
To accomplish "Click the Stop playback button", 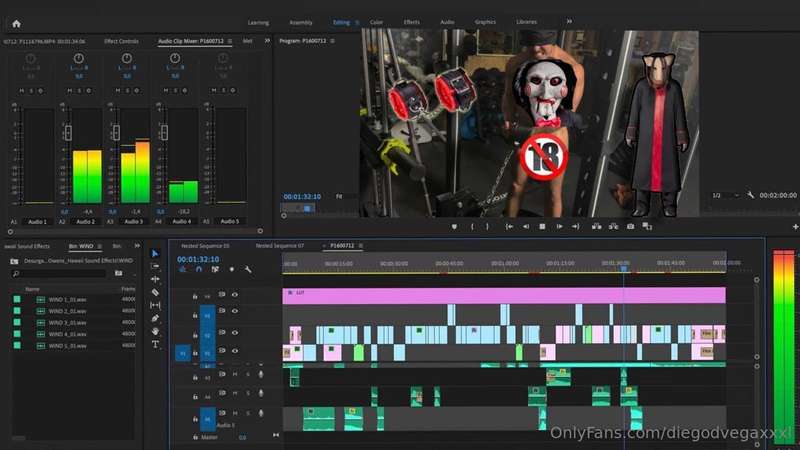I will pos(542,226).
